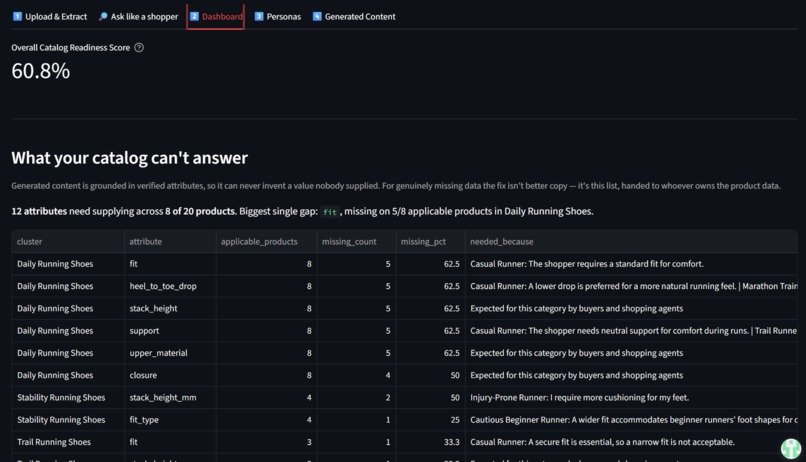
Task: Go to Generated Content tab
Action: click(x=354, y=16)
